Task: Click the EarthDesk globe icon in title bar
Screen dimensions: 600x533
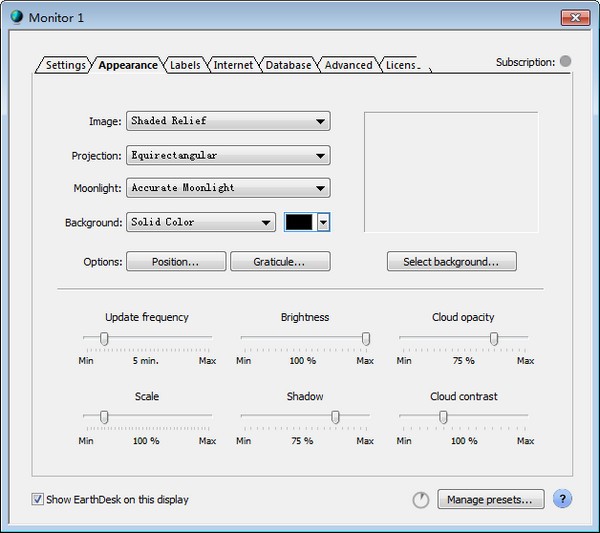Action: click(x=16, y=16)
